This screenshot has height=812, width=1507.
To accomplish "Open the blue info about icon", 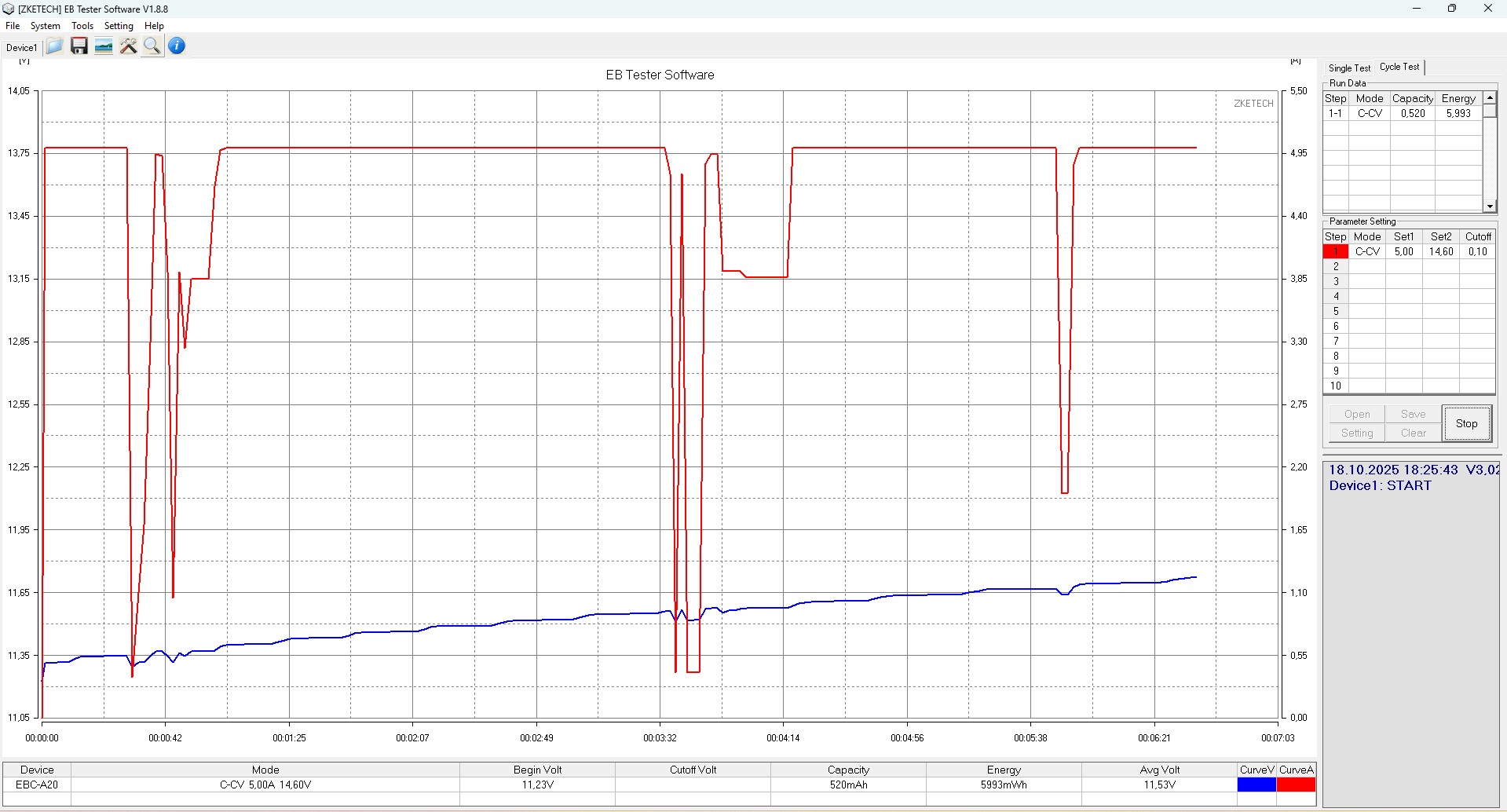I will tap(177, 46).
